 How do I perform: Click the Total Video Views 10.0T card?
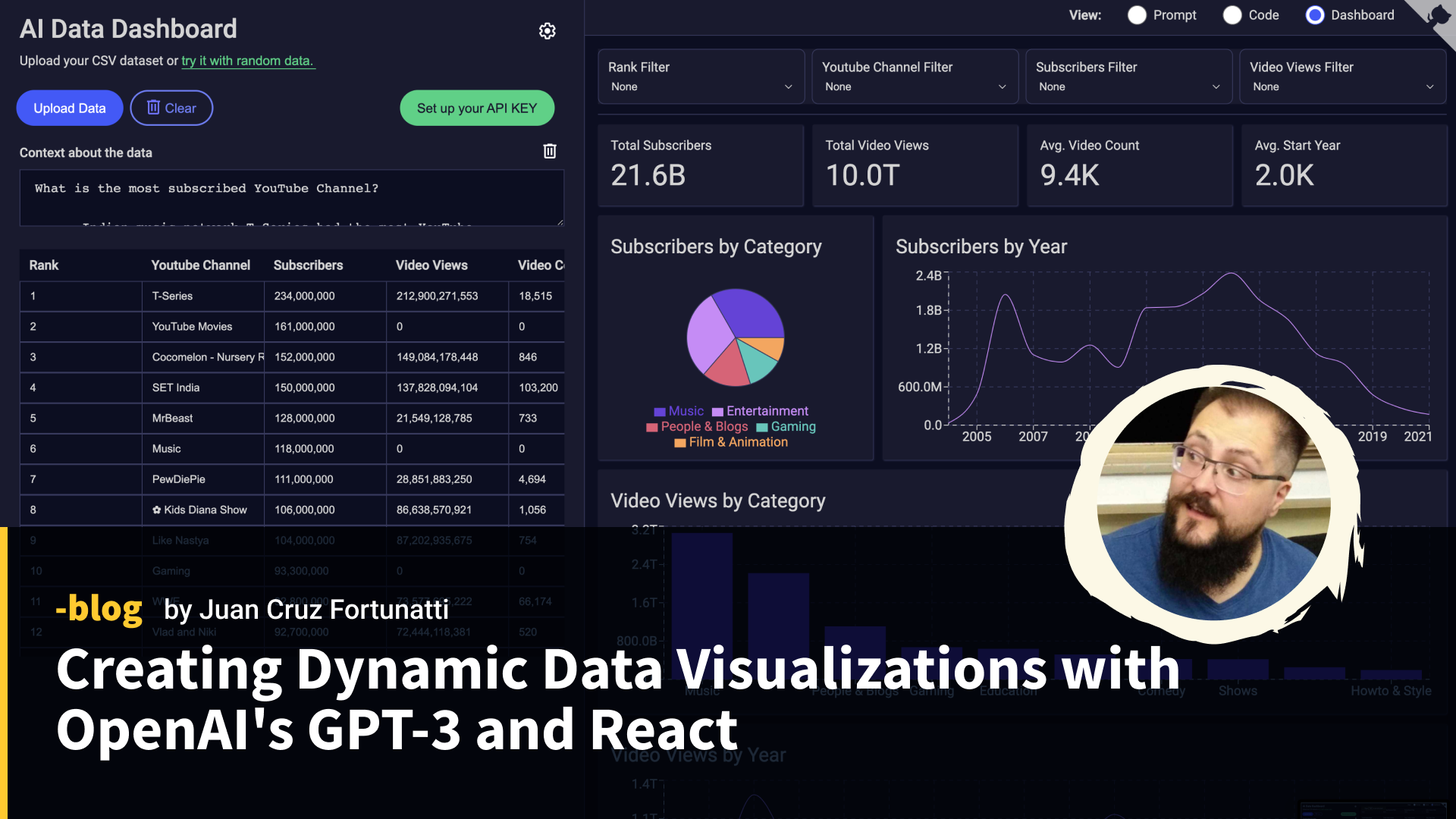[x=915, y=165]
